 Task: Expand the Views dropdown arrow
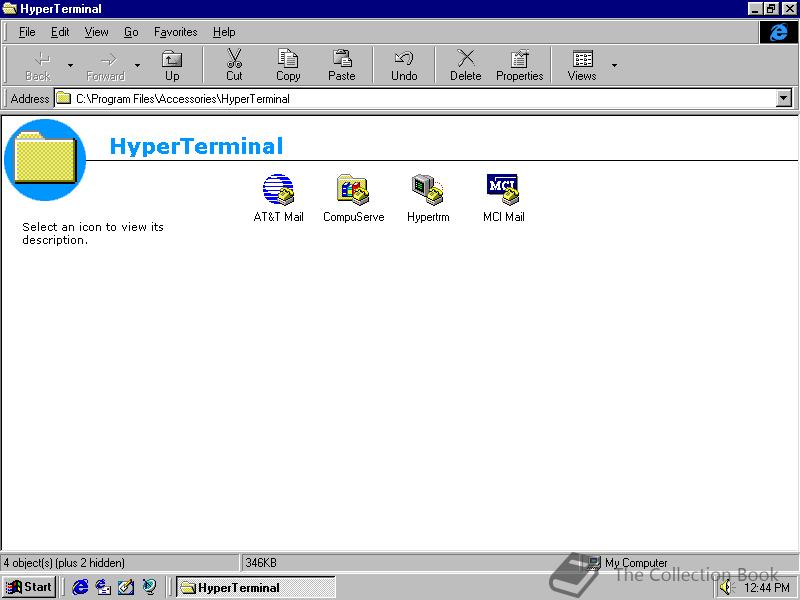(614, 66)
